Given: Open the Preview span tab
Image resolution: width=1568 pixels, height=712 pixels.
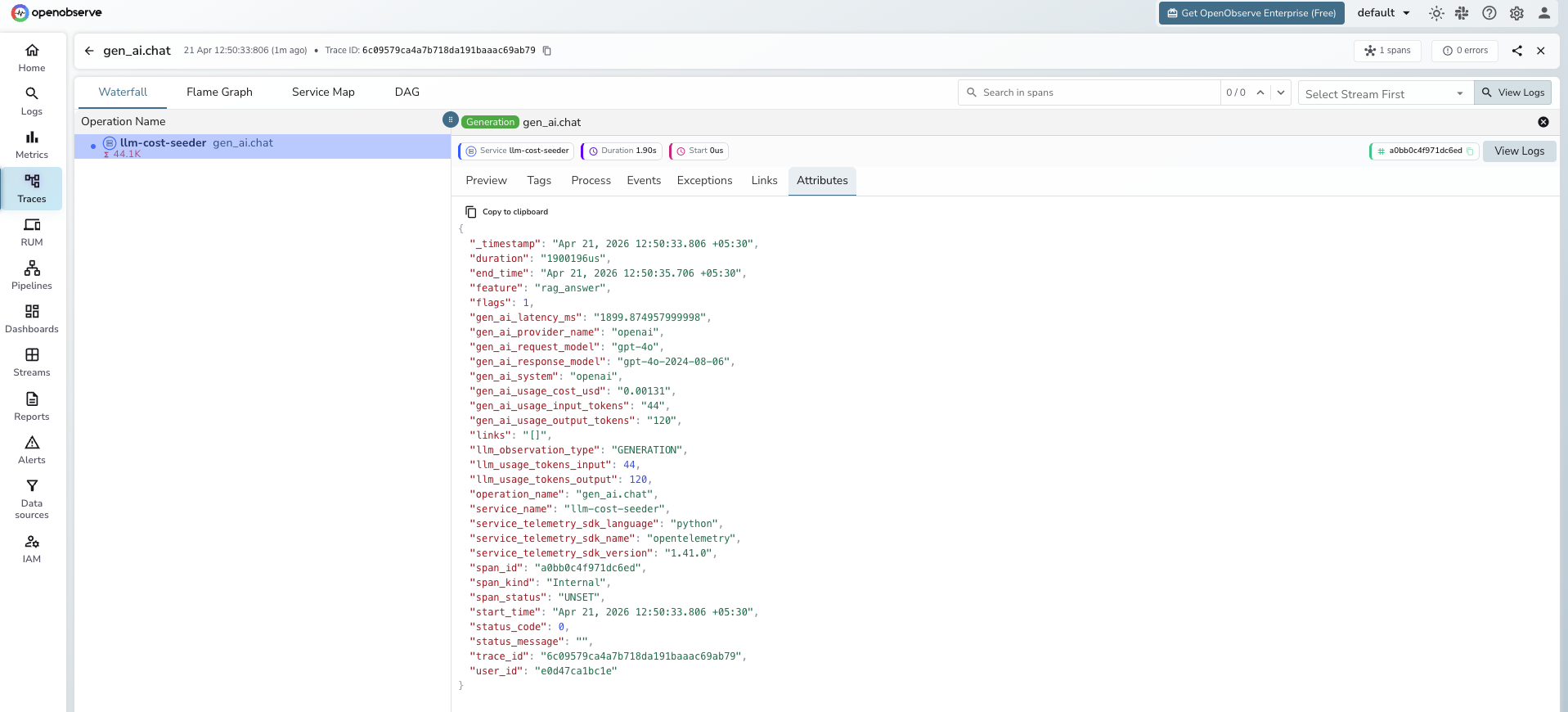Looking at the screenshot, I should [487, 181].
